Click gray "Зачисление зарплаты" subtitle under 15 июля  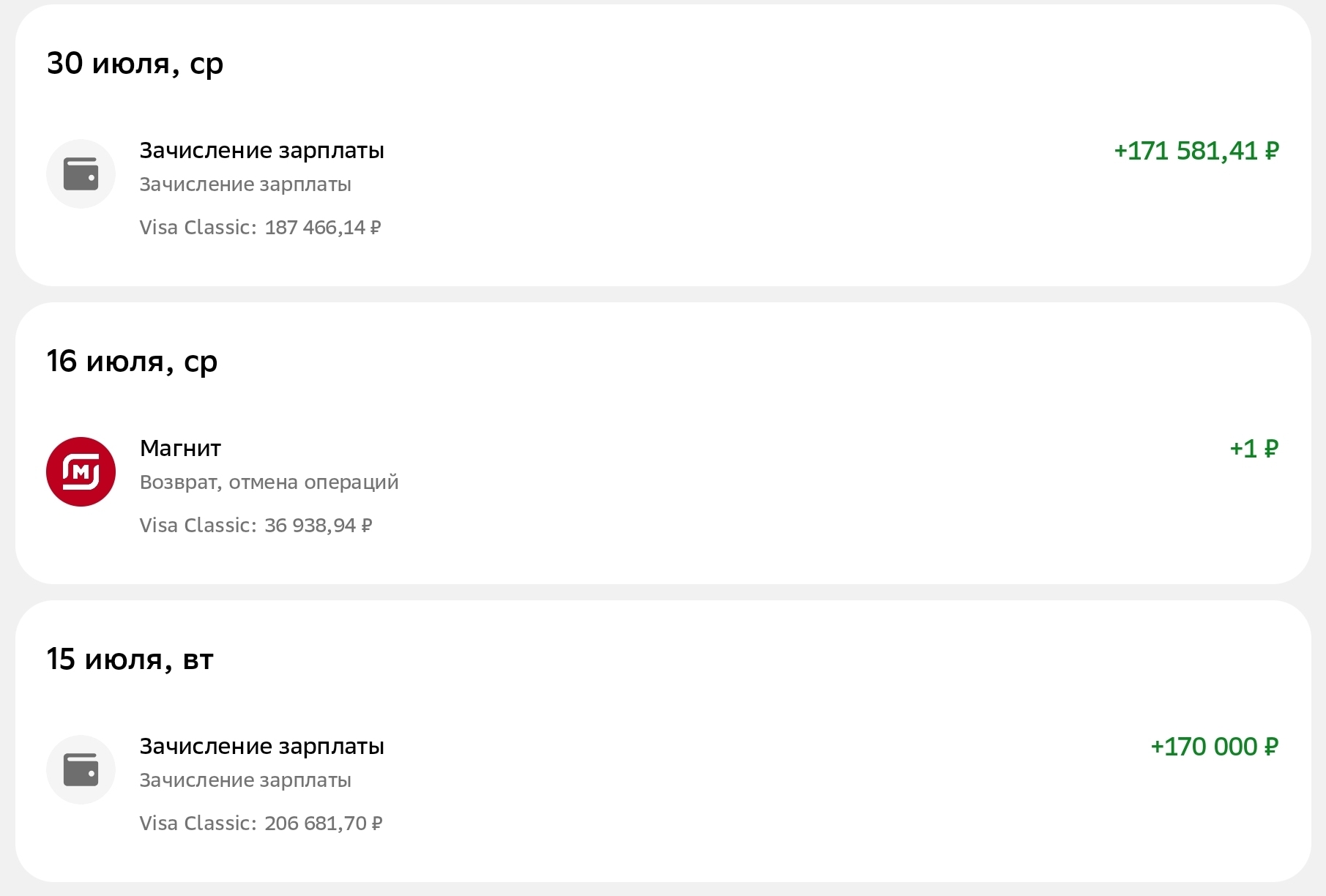coord(245,780)
